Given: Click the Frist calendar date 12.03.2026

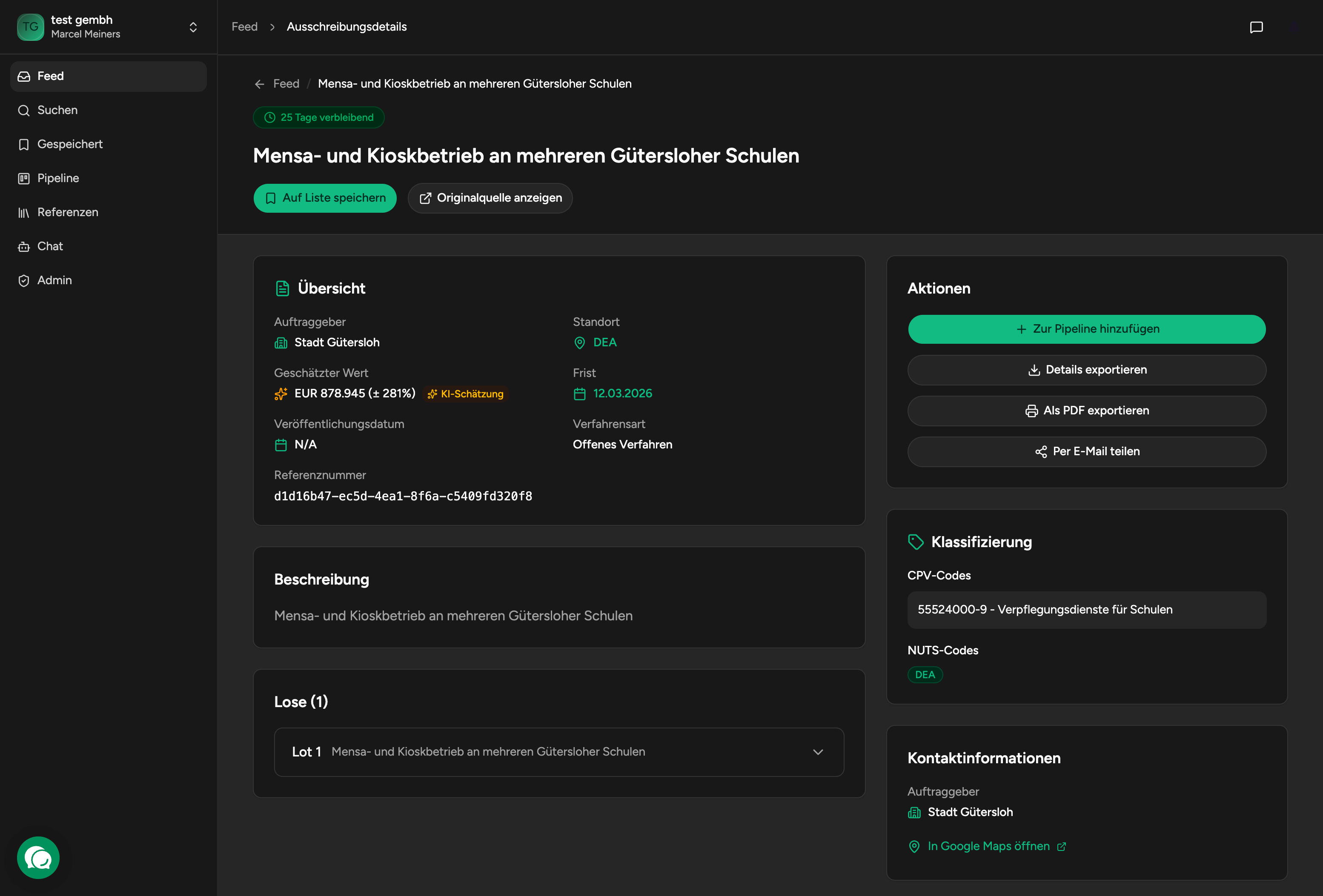Looking at the screenshot, I should [622, 394].
